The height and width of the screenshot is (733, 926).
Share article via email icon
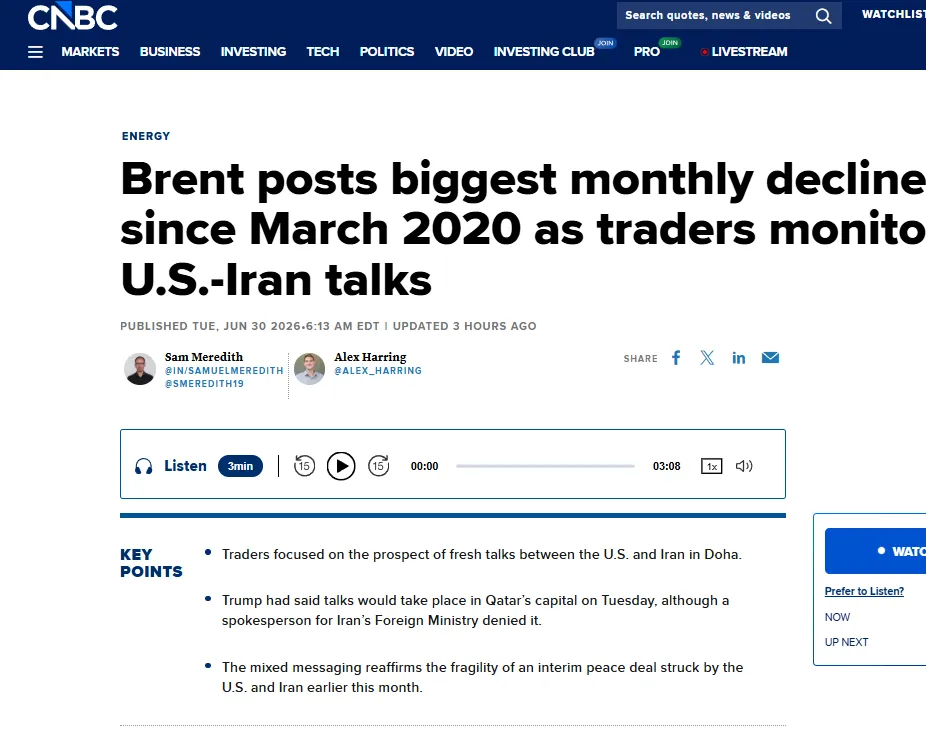(770, 358)
